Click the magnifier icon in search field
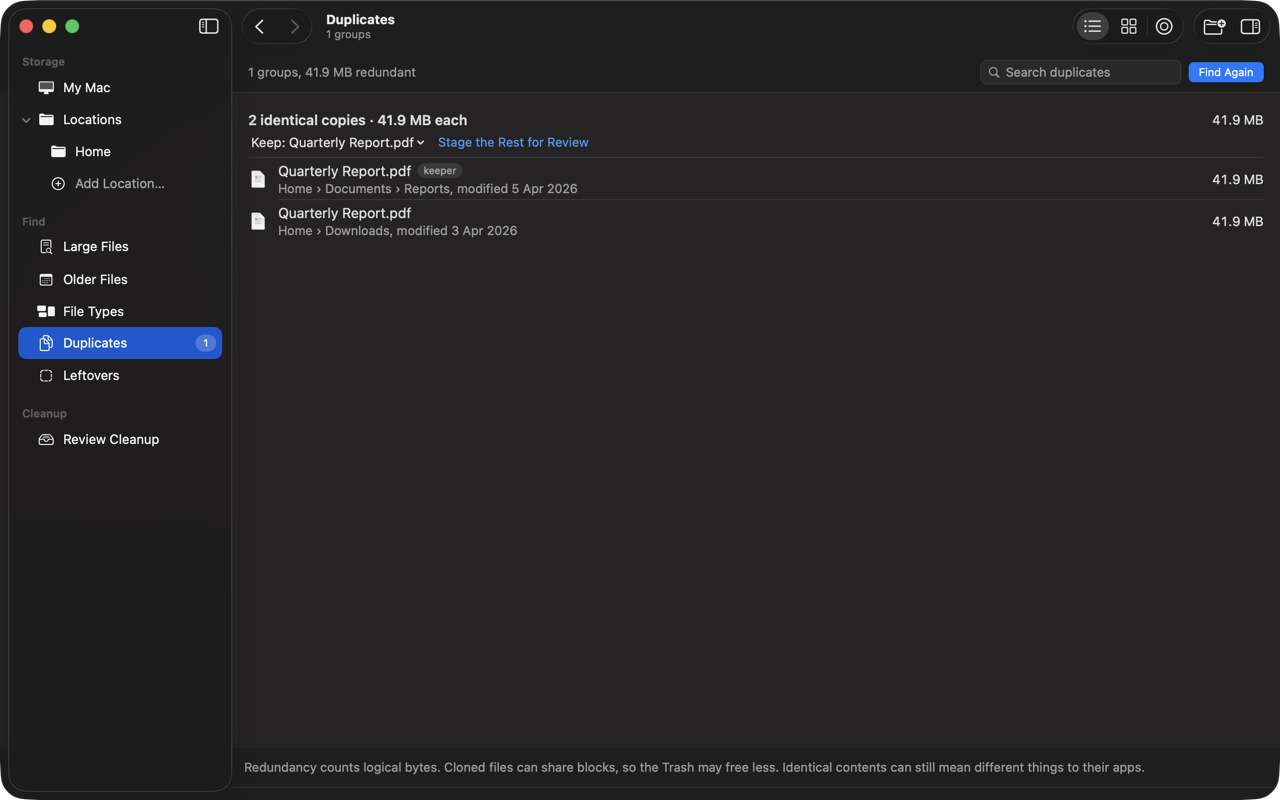This screenshot has height=800, width=1280. (994, 72)
